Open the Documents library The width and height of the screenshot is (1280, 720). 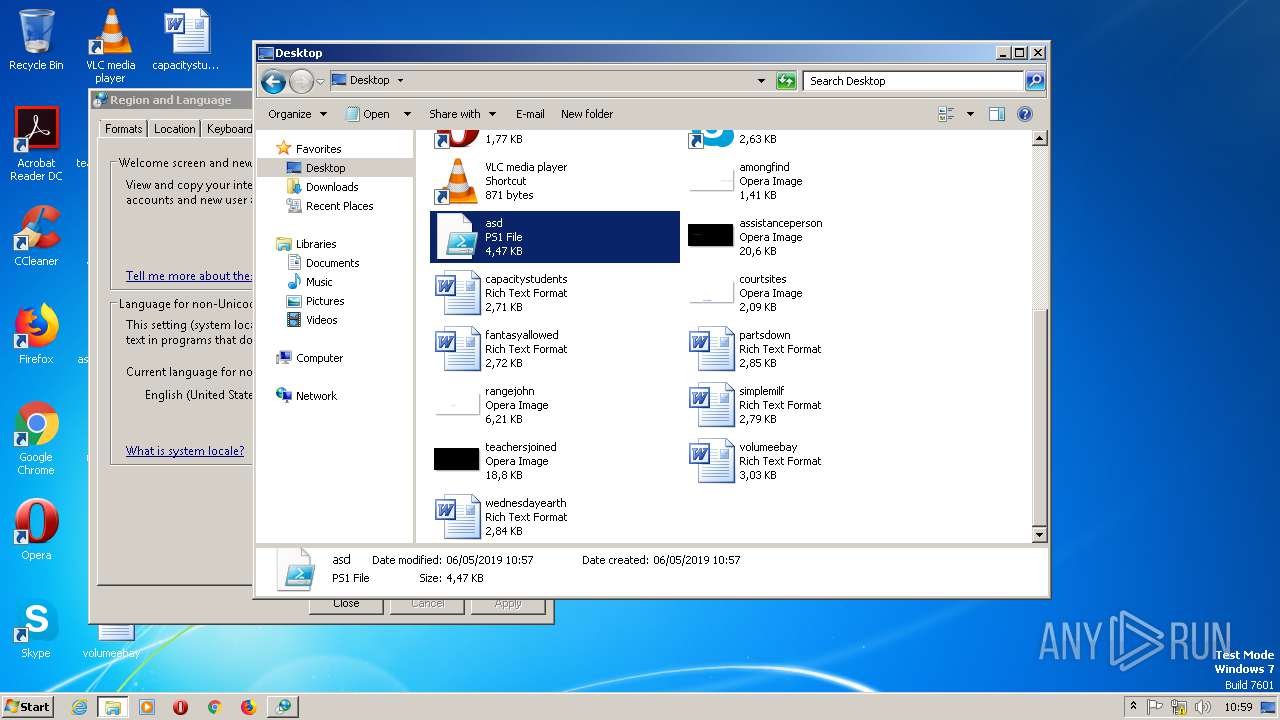tap(332, 263)
